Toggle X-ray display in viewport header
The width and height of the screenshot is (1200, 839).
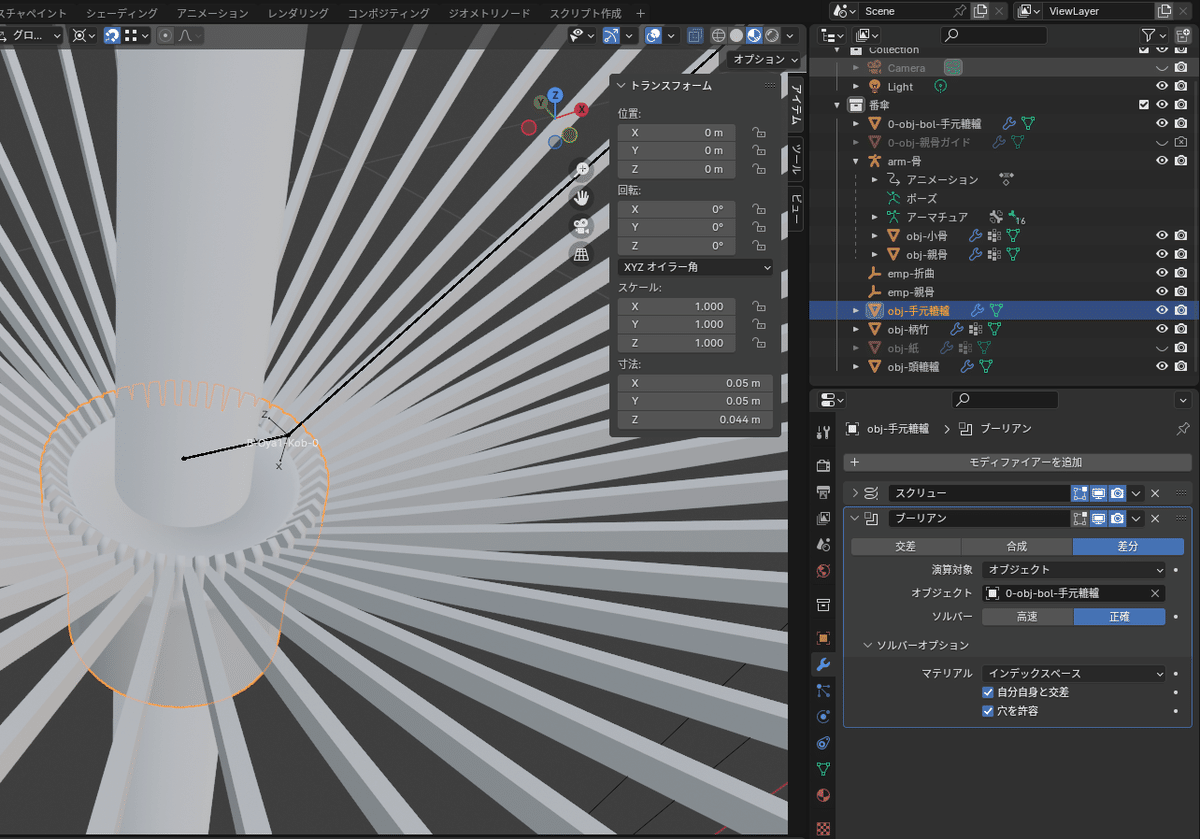694,35
